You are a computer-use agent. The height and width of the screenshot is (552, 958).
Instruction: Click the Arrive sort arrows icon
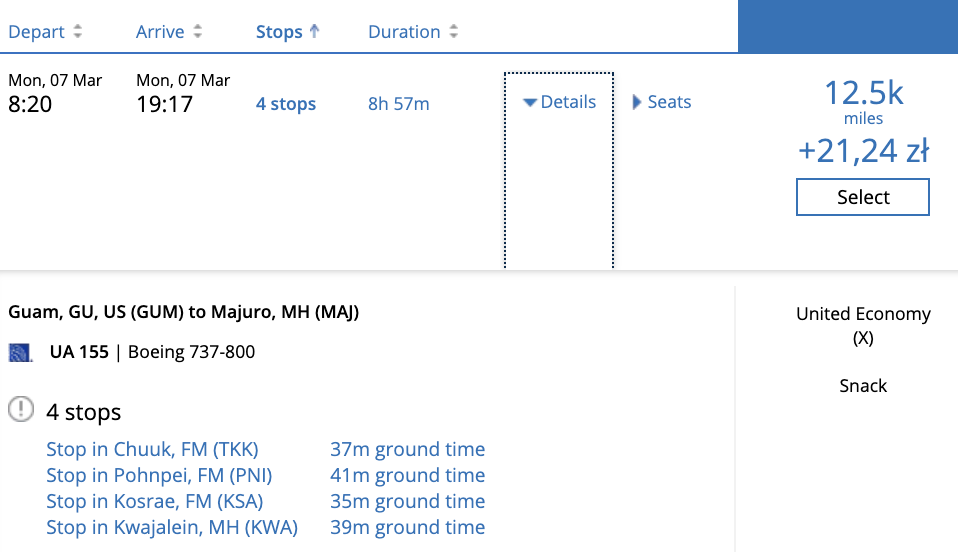197,31
